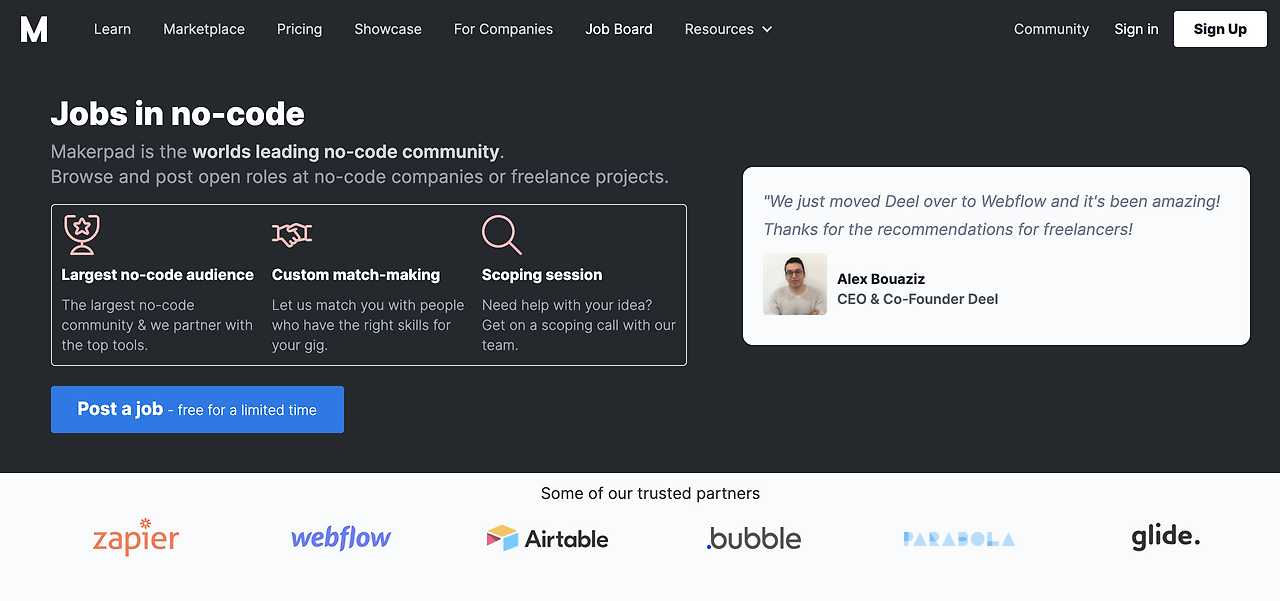Open the Zapier partner logo

click(x=136, y=538)
